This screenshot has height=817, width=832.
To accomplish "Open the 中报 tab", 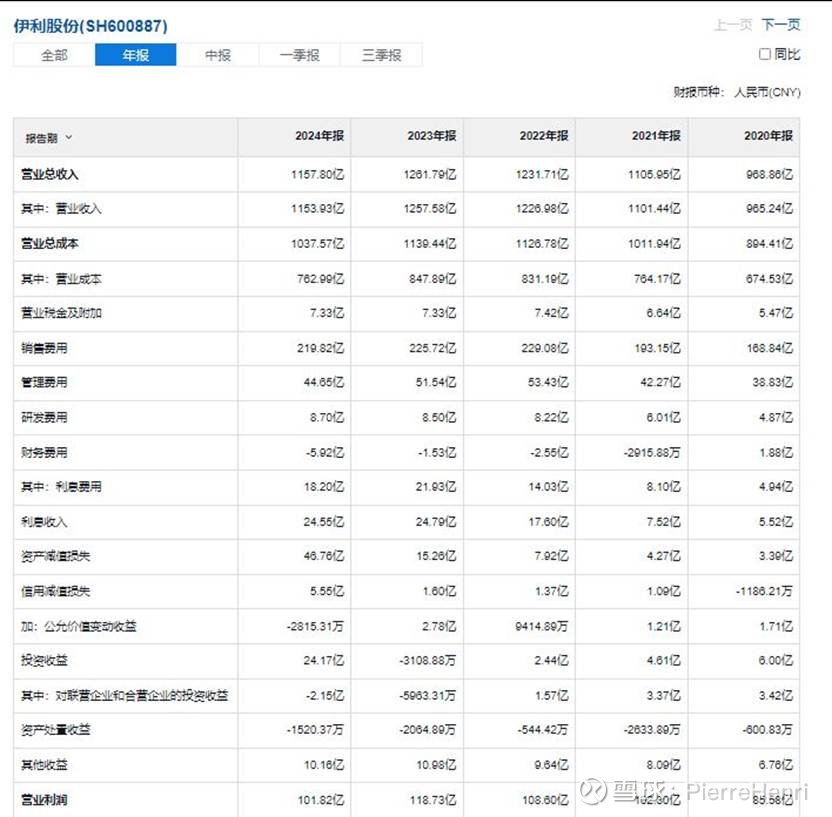I will point(218,55).
